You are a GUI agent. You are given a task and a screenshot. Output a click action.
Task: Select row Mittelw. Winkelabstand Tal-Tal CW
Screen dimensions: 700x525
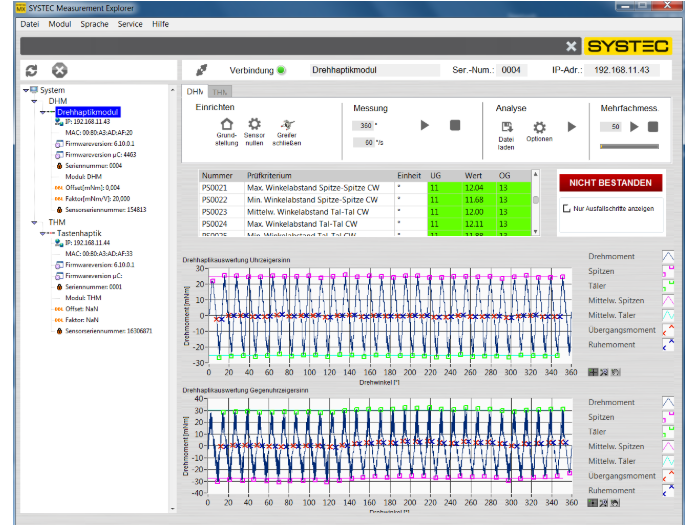(x=365, y=212)
